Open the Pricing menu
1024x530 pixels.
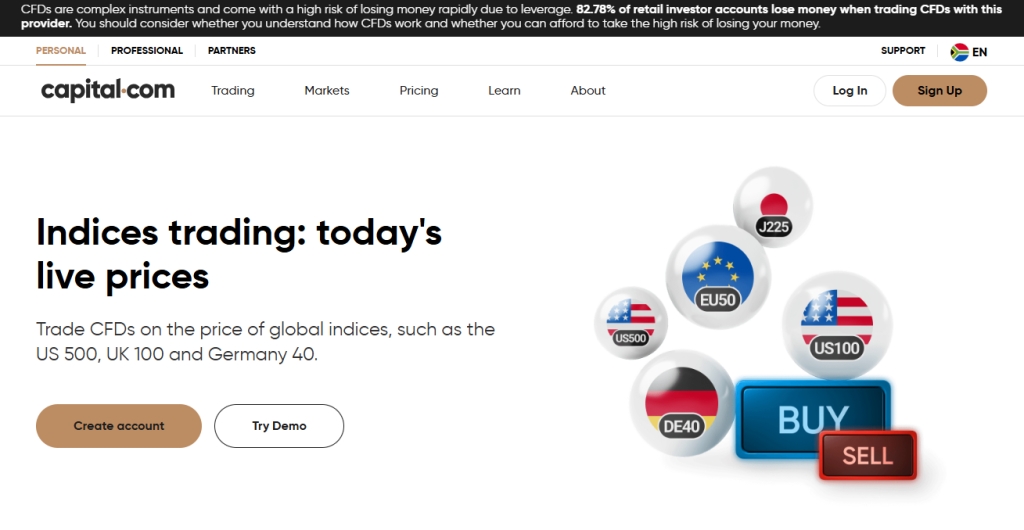click(419, 91)
